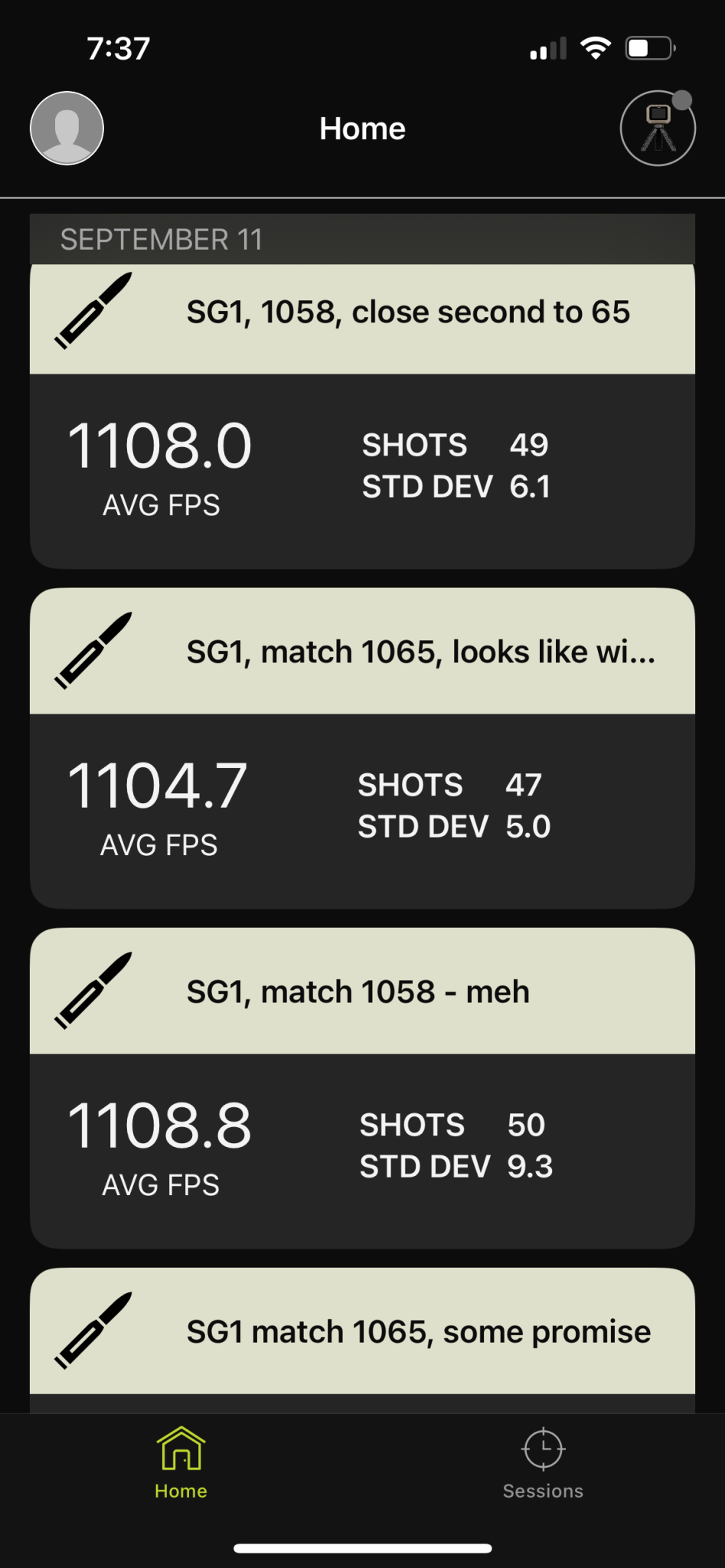
Task: Tap the September 11 date header
Action: tap(162, 240)
